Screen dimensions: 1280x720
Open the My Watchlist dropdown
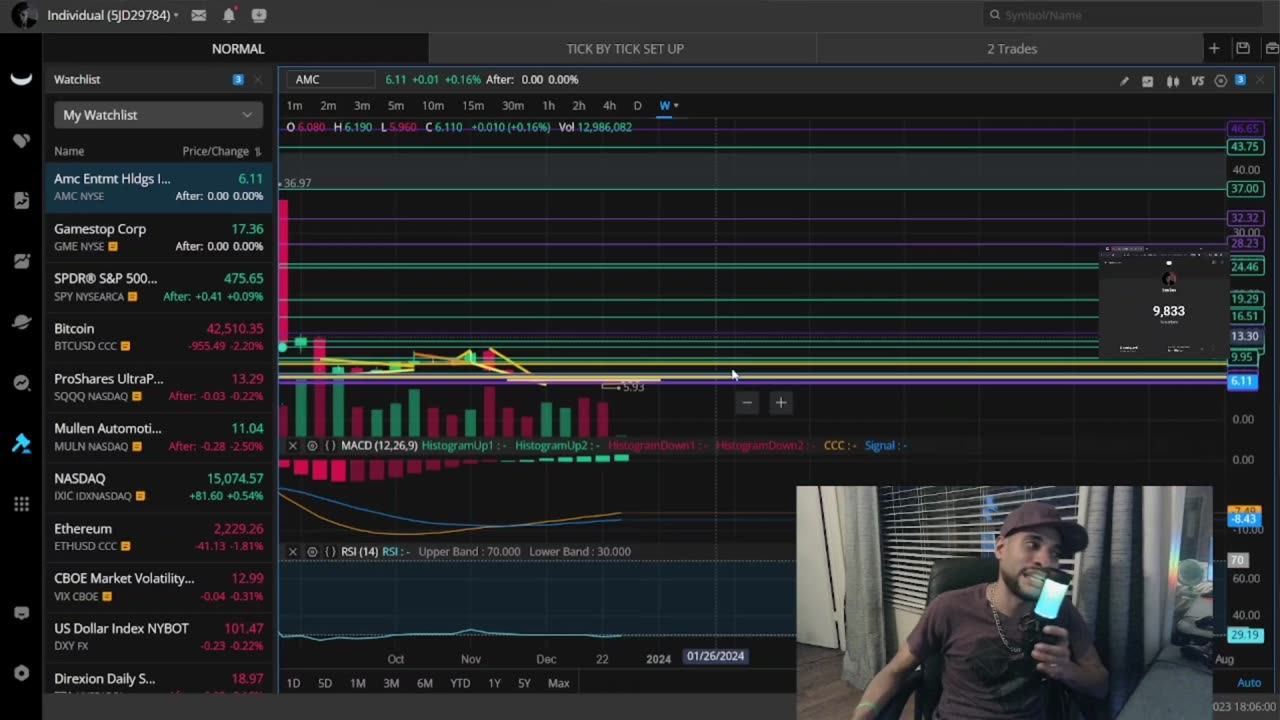[x=158, y=115]
